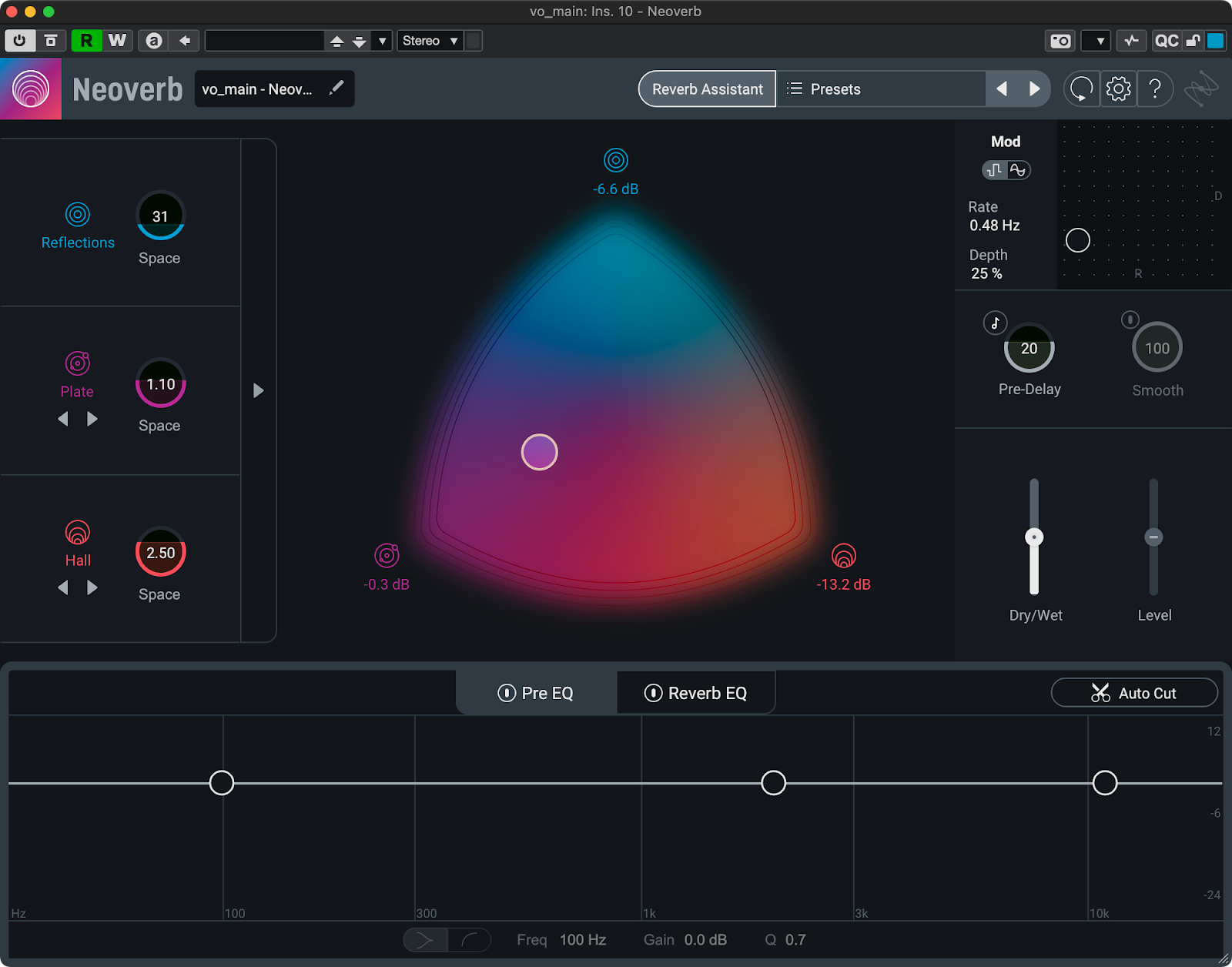
Task: Click the Plate reverb icon in left panel
Action: coord(77,363)
